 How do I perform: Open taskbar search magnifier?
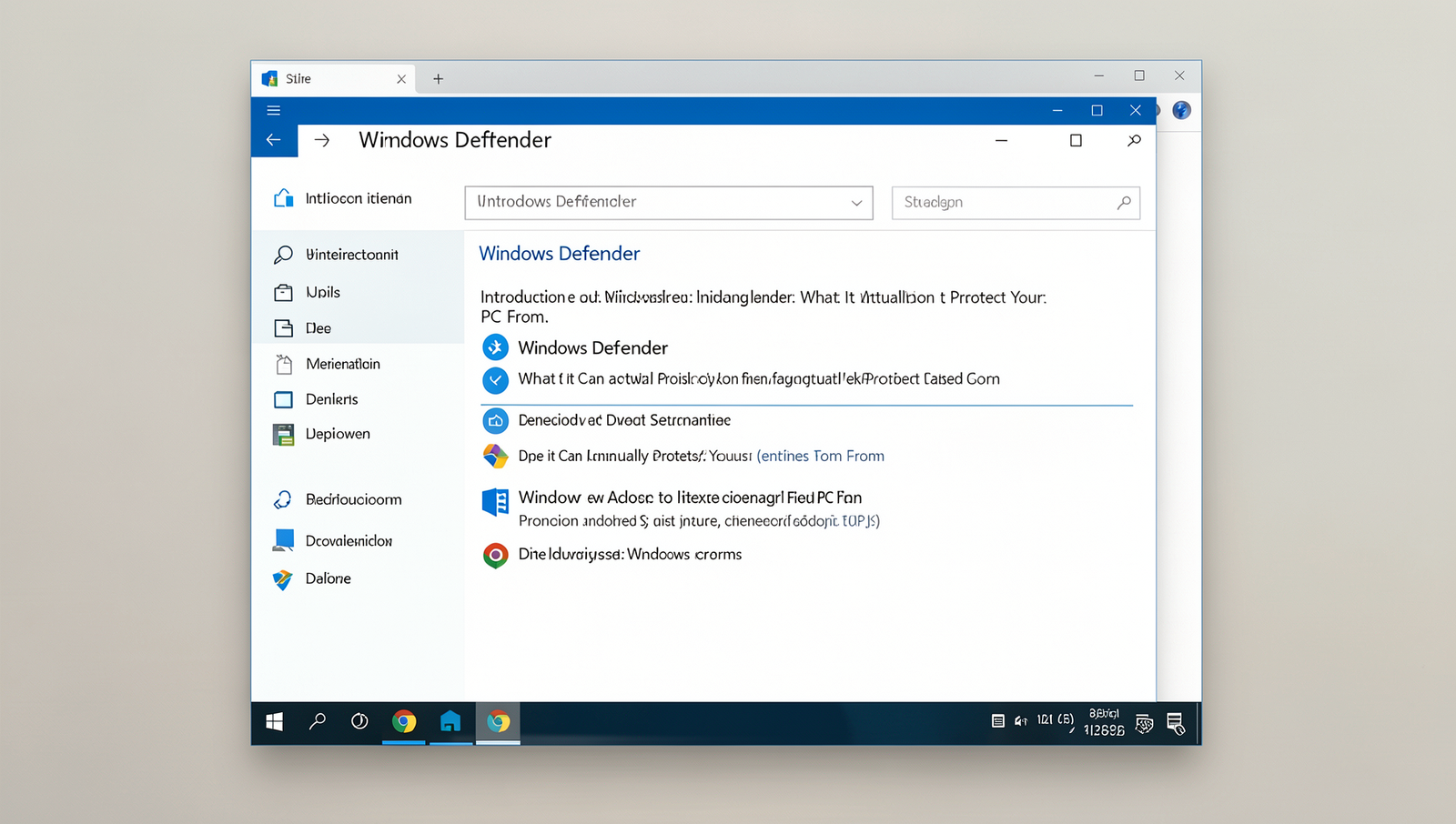(317, 722)
